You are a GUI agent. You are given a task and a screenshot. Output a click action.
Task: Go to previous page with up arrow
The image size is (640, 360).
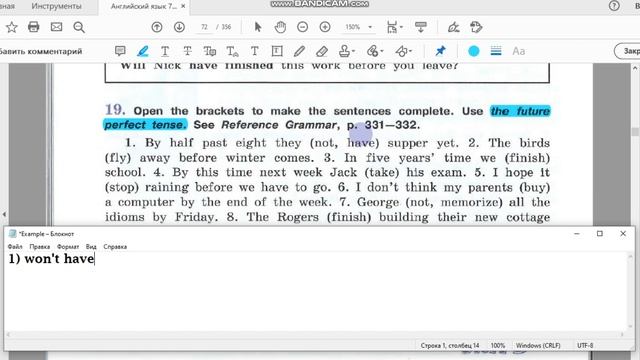[157, 27]
